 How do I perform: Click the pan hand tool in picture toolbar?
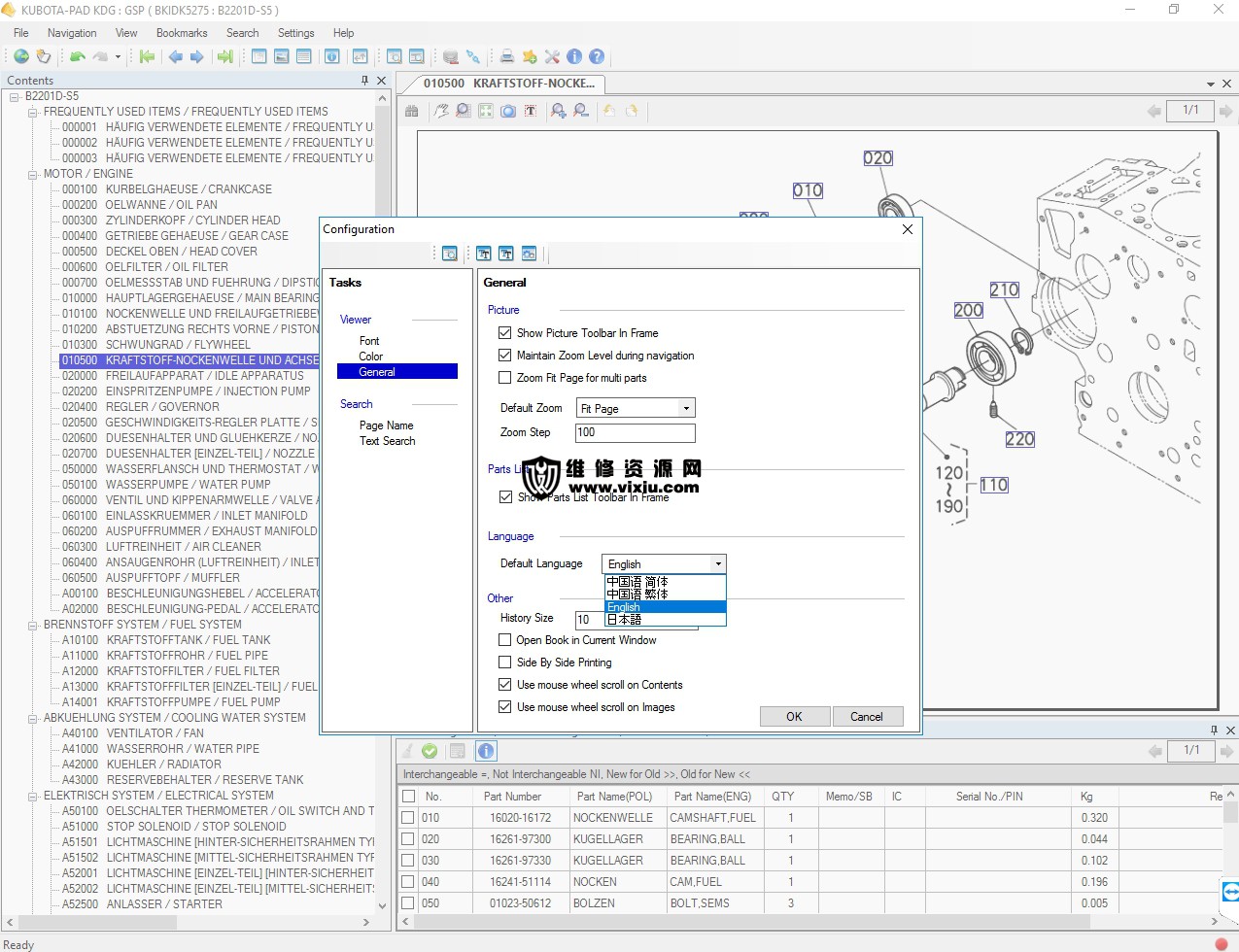click(x=441, y=111)
